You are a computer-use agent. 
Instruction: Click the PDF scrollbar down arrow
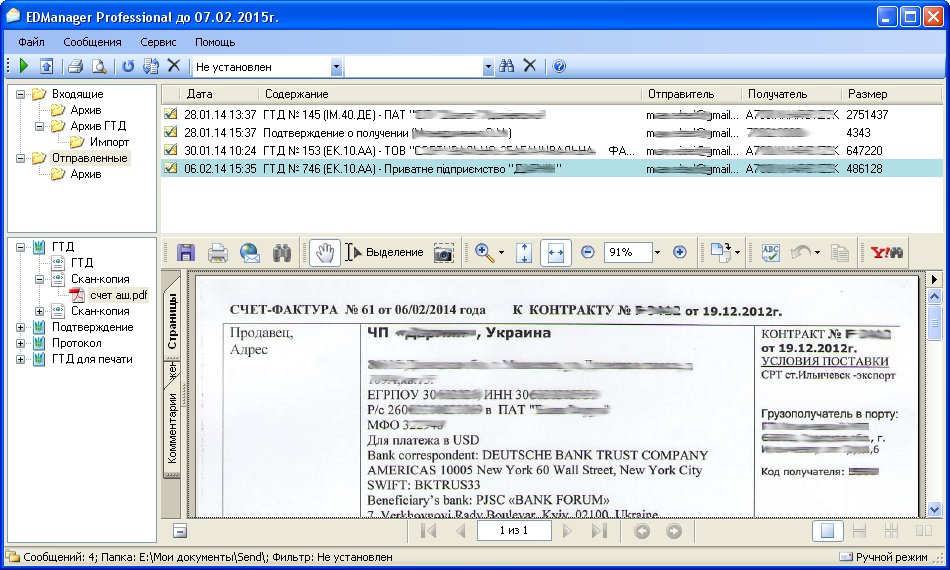pos(934,509)
